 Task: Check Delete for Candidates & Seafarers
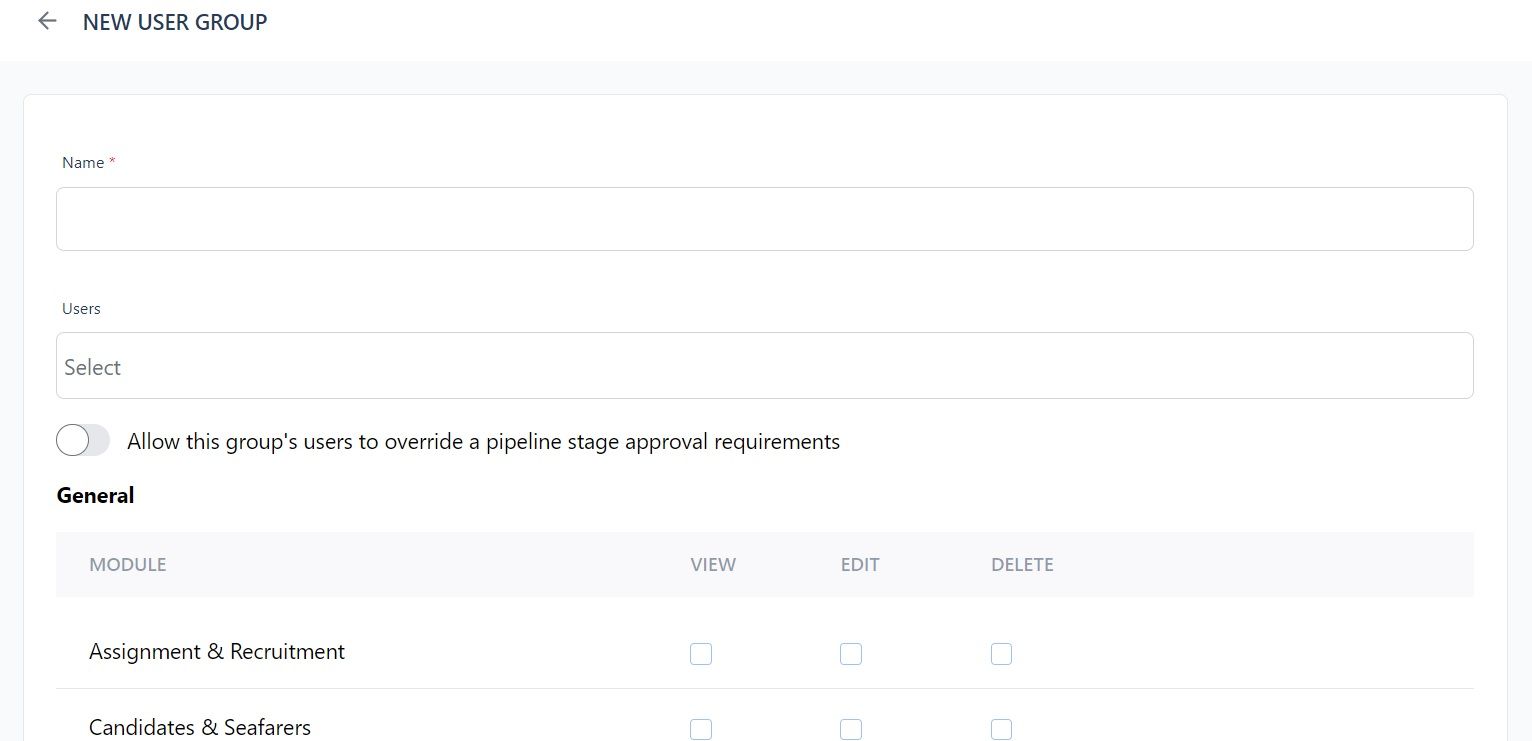[1001, 729]
